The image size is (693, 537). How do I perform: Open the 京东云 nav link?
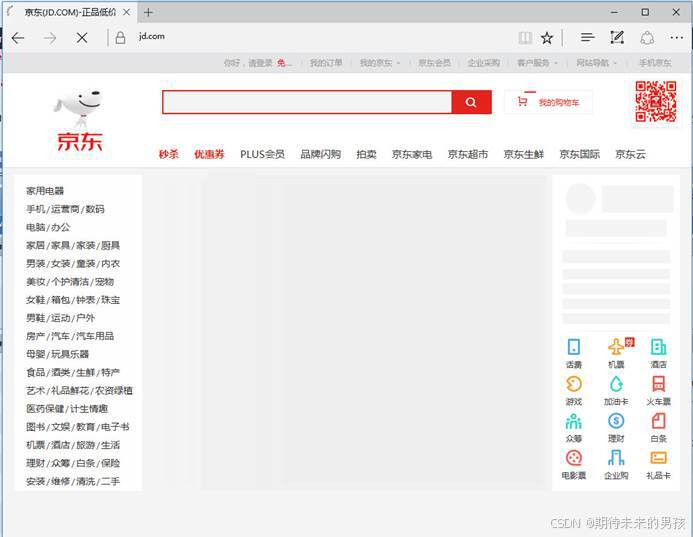pyautogui.click(x=631, y=154)
